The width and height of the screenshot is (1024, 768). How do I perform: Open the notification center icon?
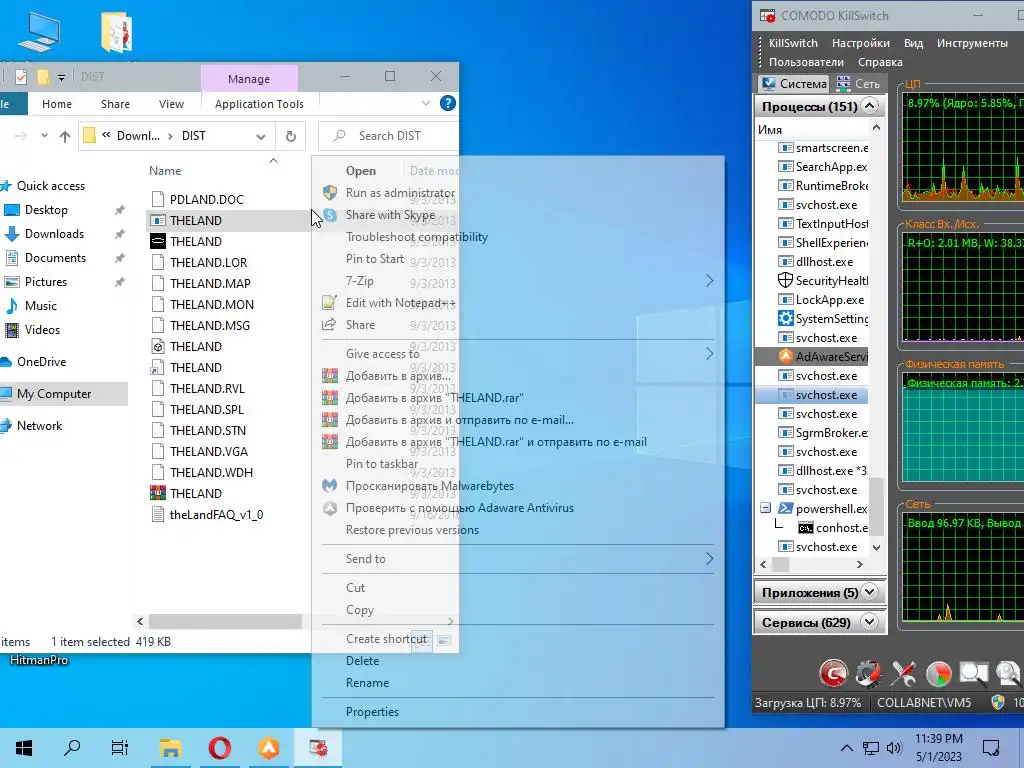point(991,747)
